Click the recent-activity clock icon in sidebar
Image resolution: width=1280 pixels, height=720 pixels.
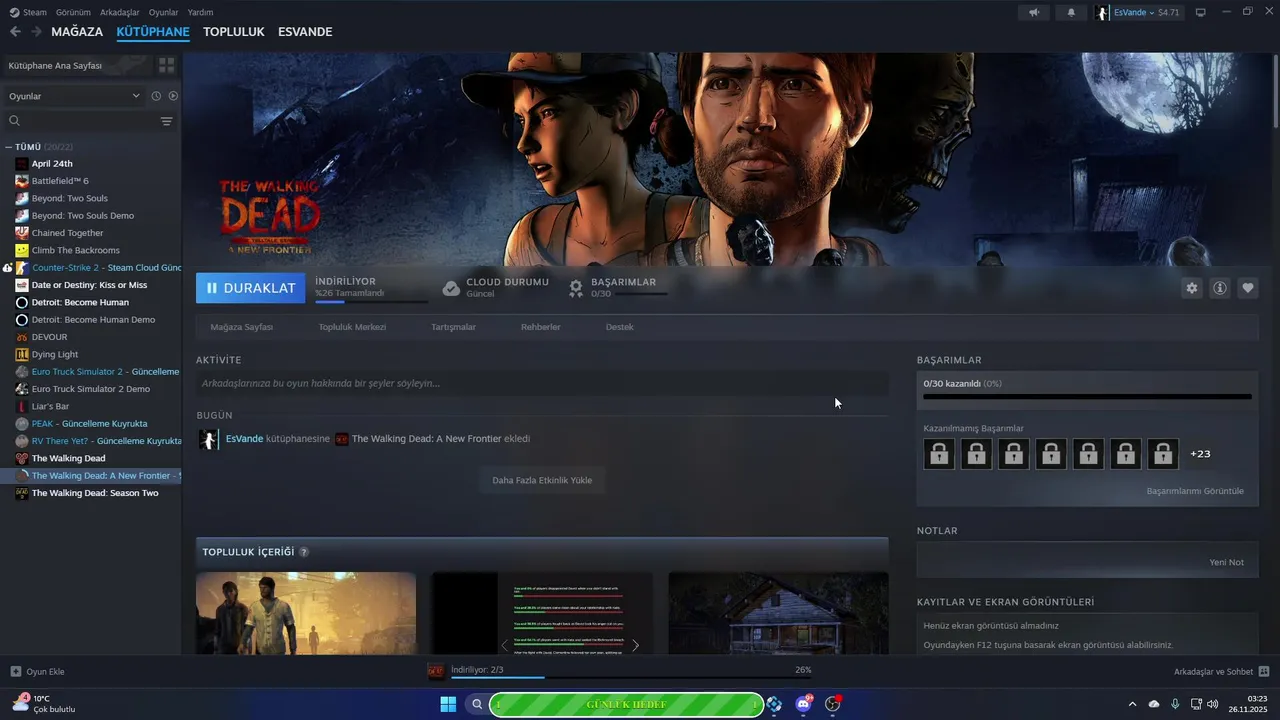pos(156,96)
